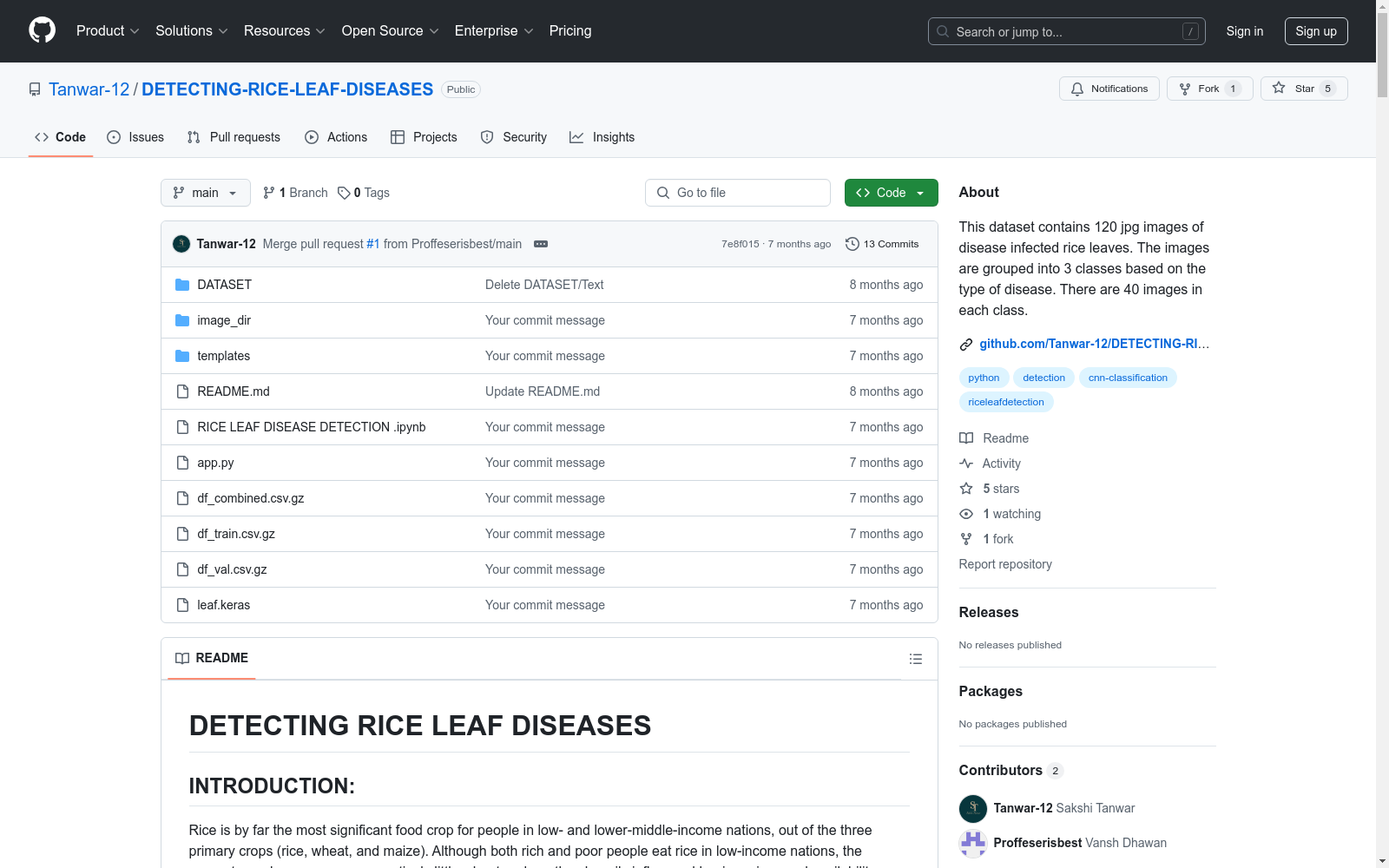Select the Code repository tab
This screenshot has width=1389, height=868.
click(x=61, y=137)
